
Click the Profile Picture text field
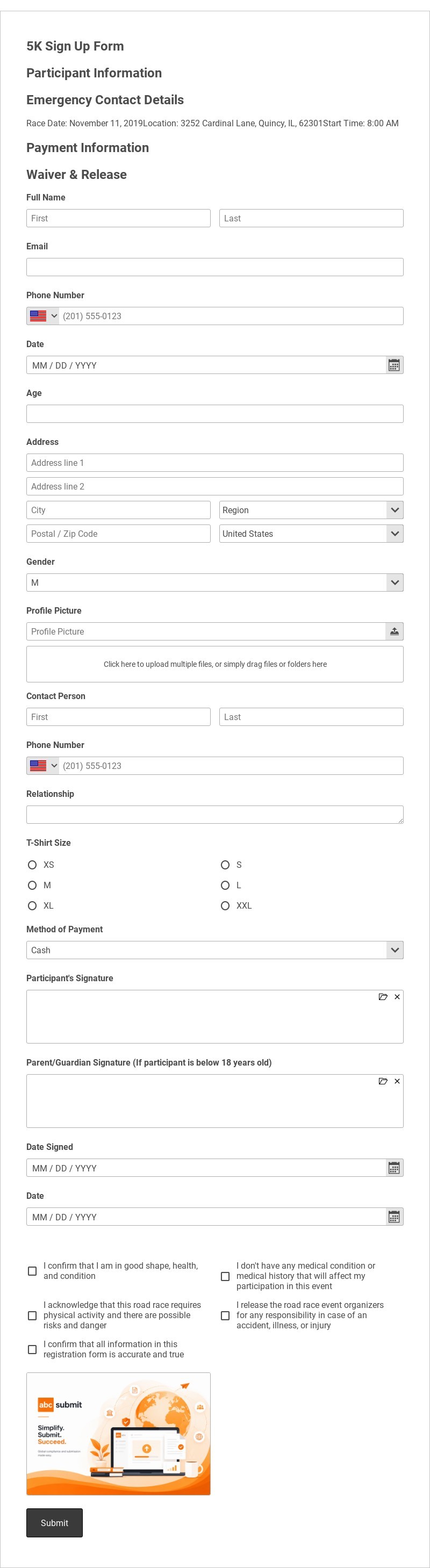(x=206, y=631)
